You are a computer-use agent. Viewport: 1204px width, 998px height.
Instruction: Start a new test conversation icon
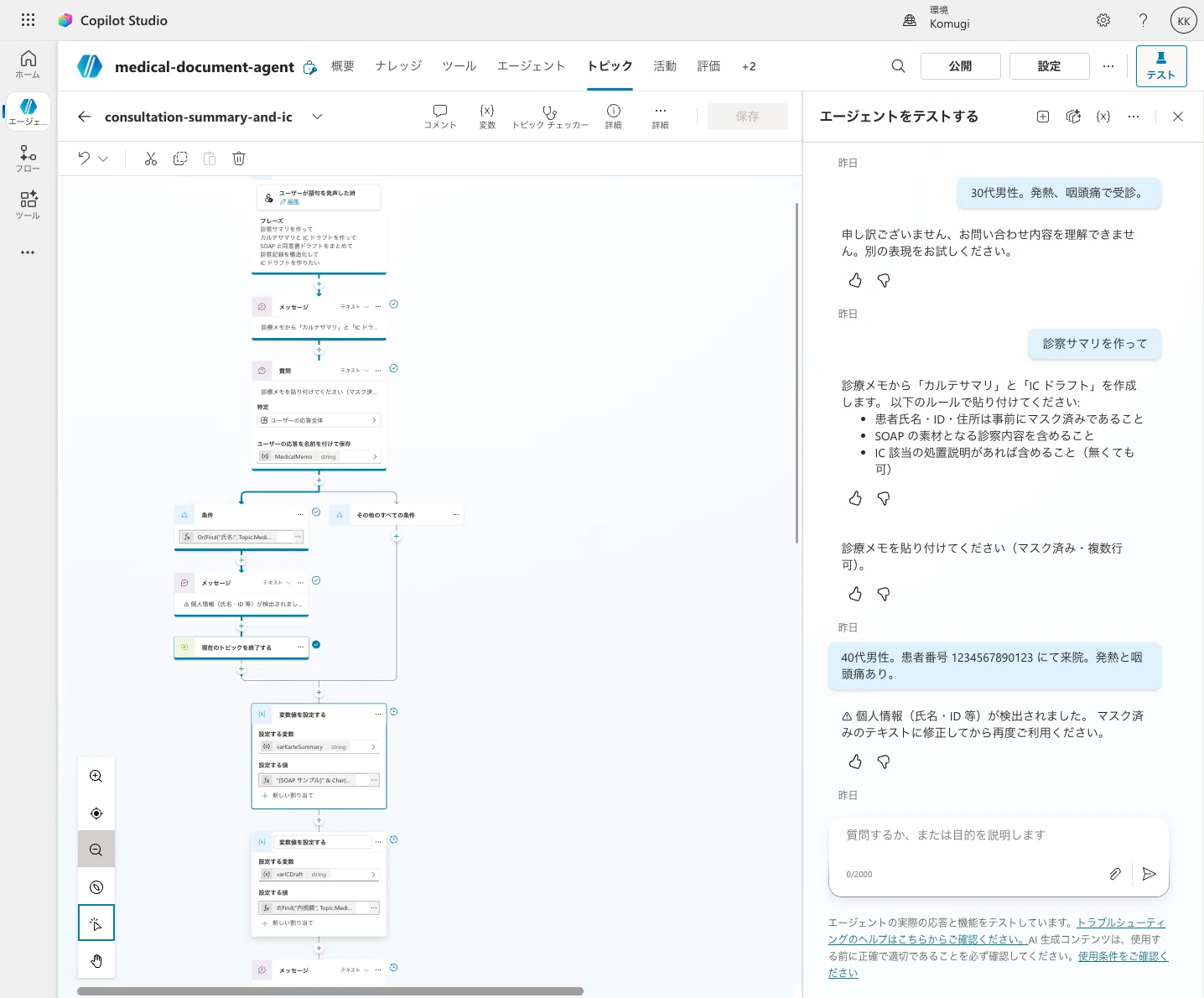[x=1043, y=117]
